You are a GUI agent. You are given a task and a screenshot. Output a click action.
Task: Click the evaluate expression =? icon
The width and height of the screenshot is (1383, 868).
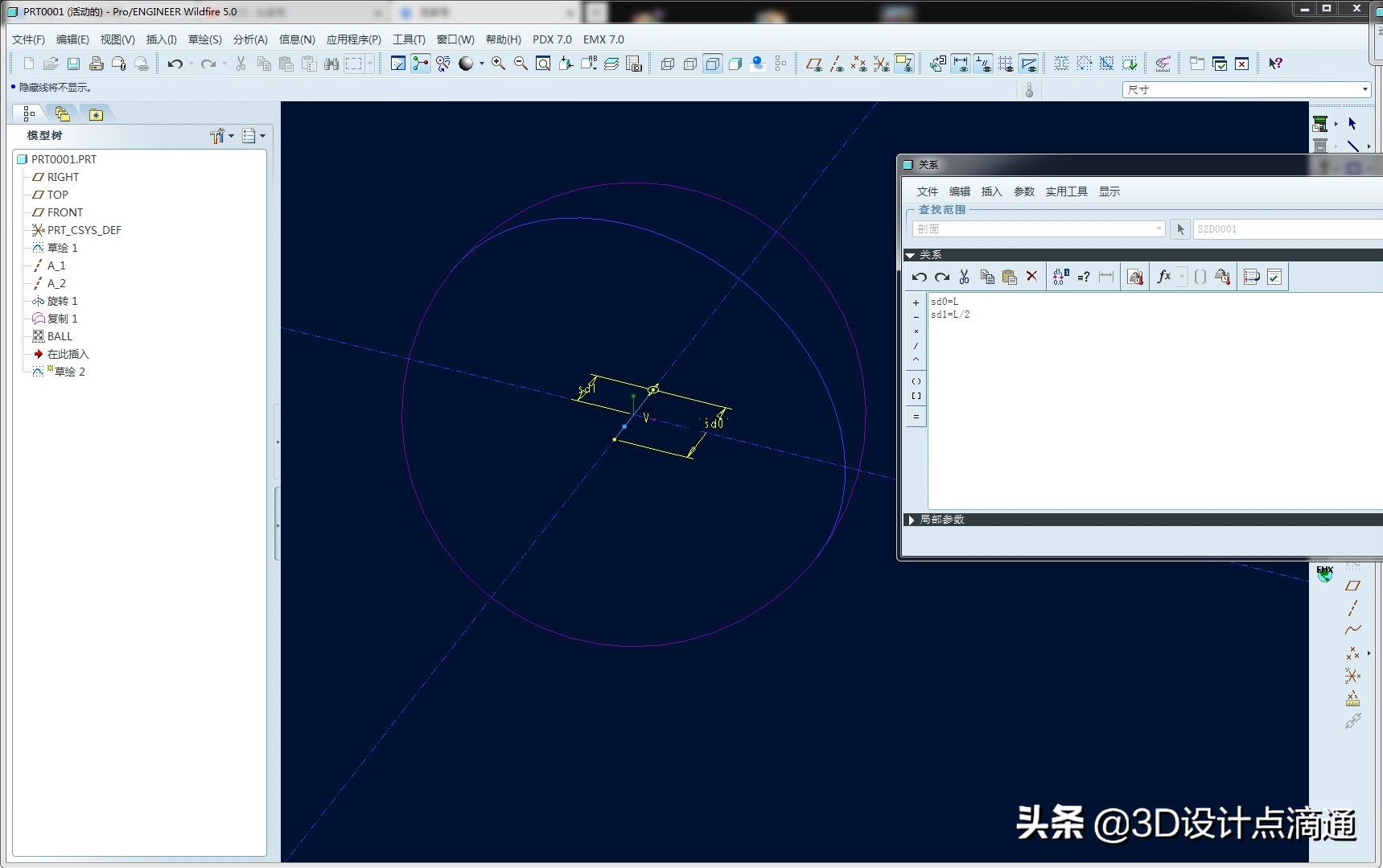tap(1083, 277)
